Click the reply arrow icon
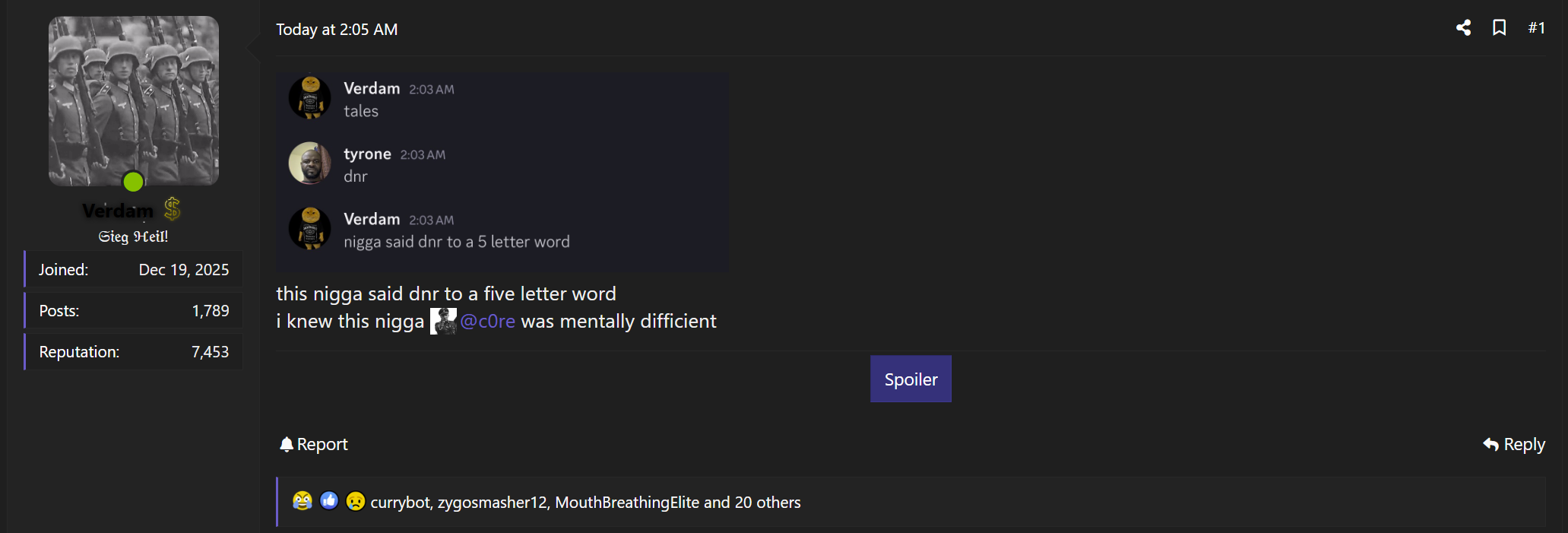The width and height of the screenshot is (1568, 533). (x=1490, y=445)
